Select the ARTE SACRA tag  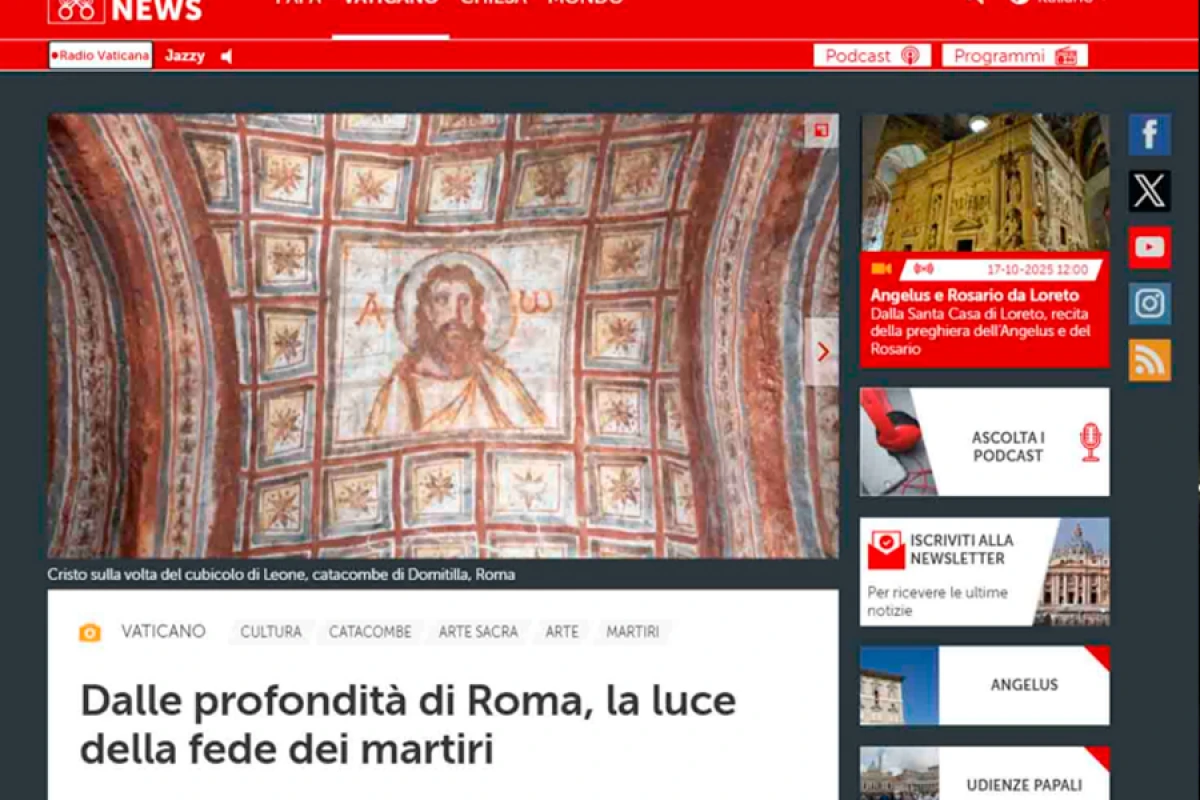(478, 632)
